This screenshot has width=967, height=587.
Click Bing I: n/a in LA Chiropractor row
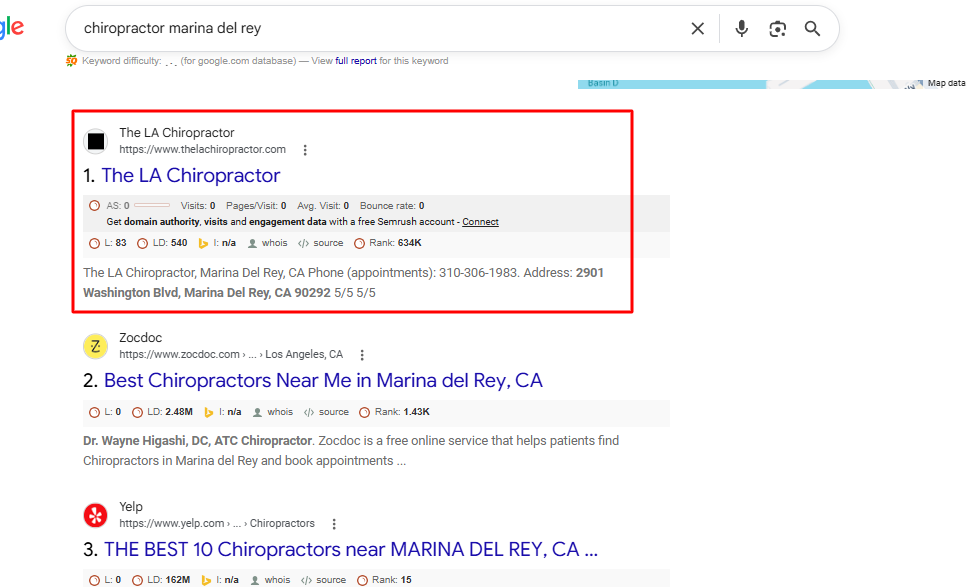[217, 243]
